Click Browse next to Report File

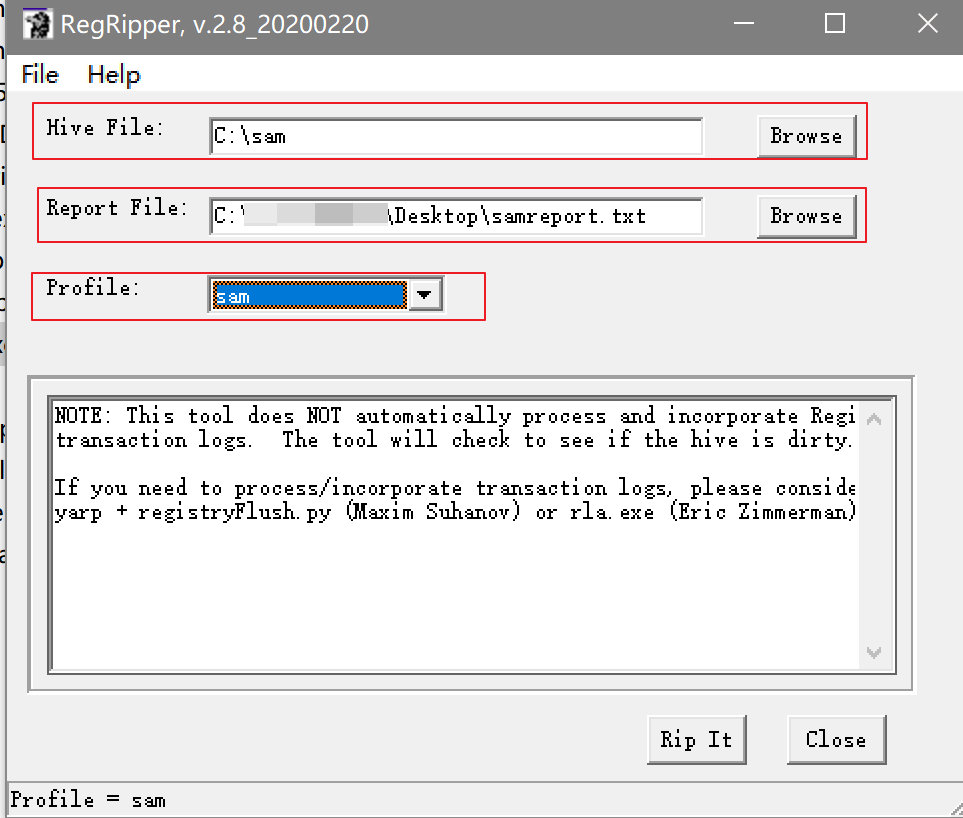click(806, 216)
